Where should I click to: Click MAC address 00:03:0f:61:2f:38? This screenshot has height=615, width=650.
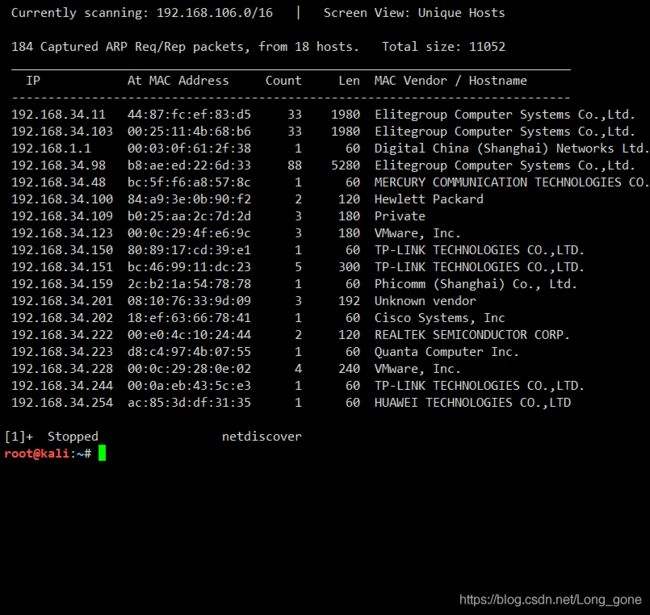(189, 148)
